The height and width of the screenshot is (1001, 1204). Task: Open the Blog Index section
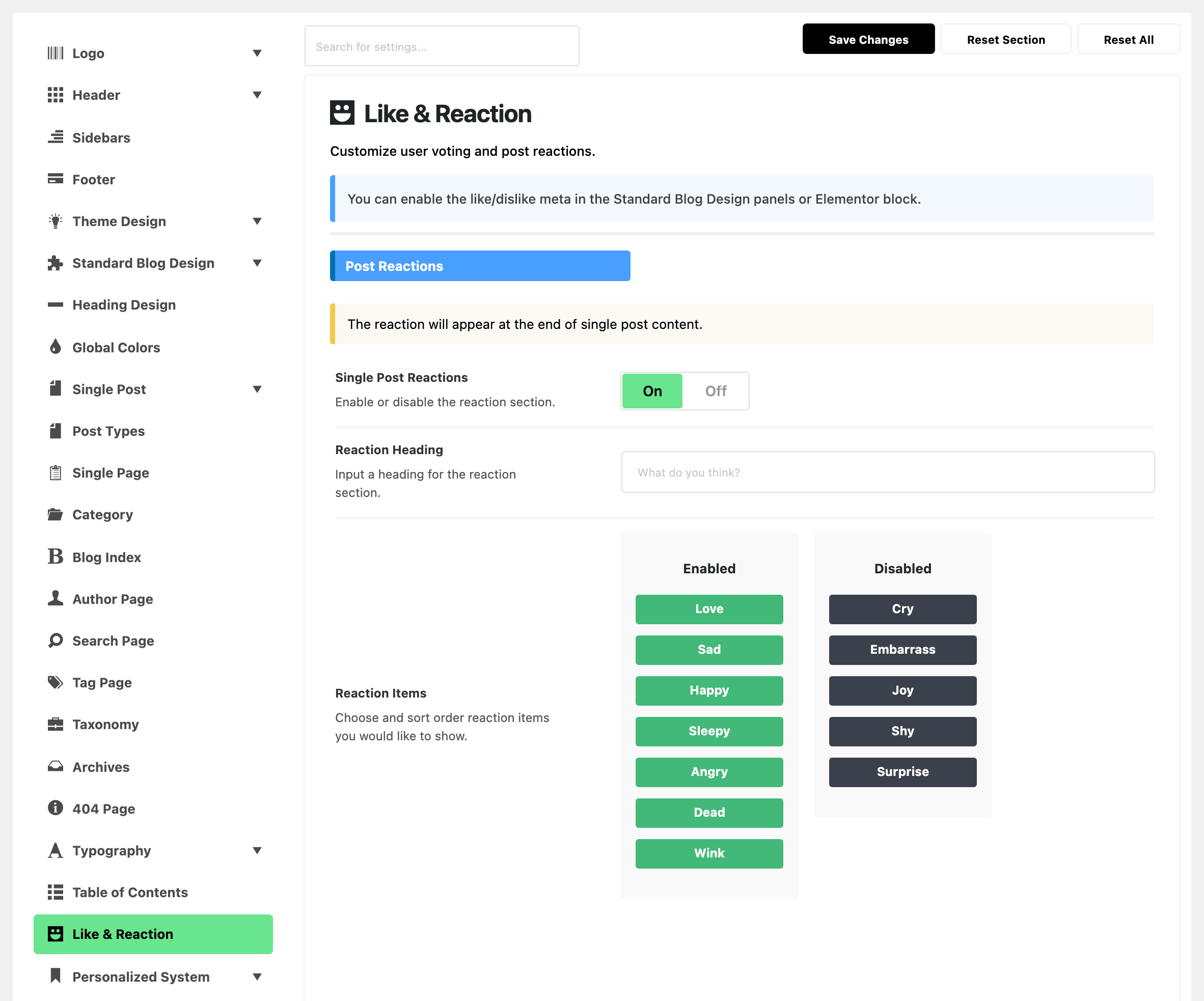pos(153,557)
